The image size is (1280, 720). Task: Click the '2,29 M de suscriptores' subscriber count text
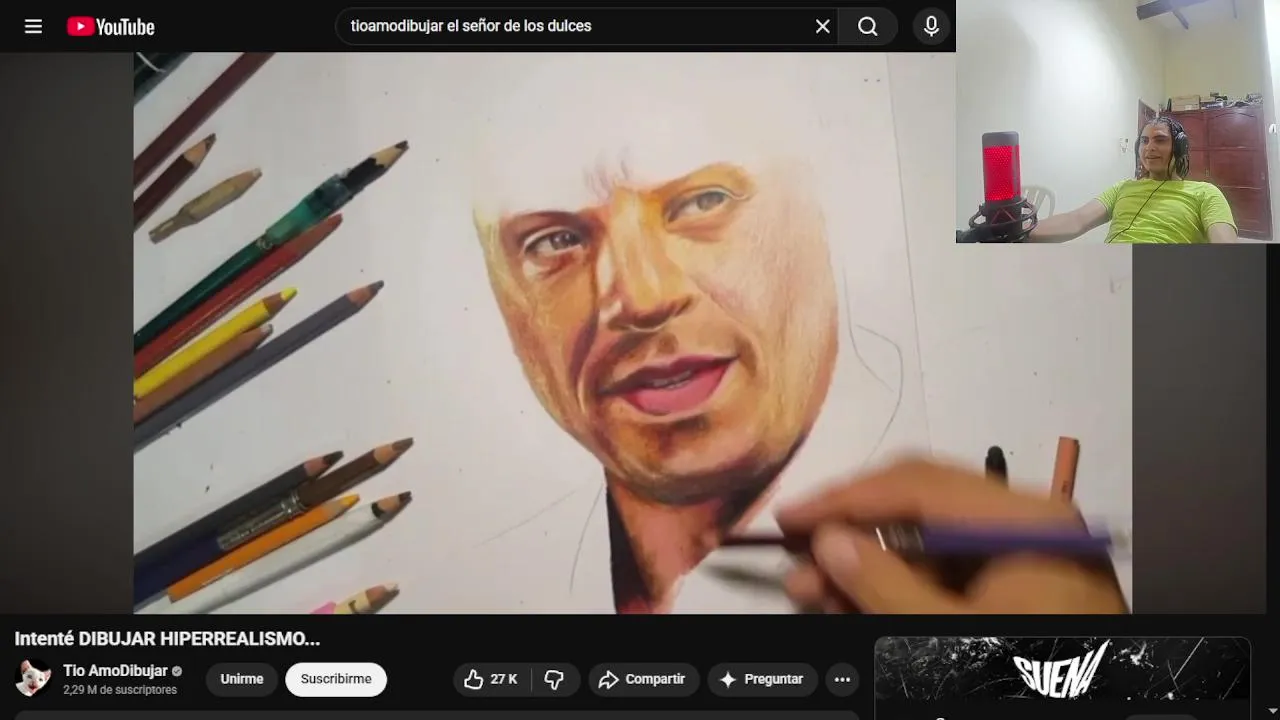[120, 690]
